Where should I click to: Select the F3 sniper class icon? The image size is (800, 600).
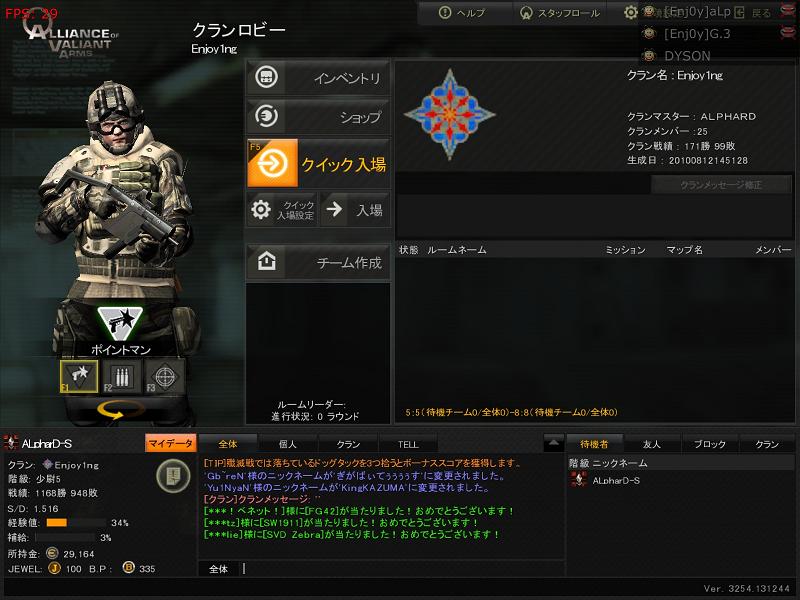point(164,377)
